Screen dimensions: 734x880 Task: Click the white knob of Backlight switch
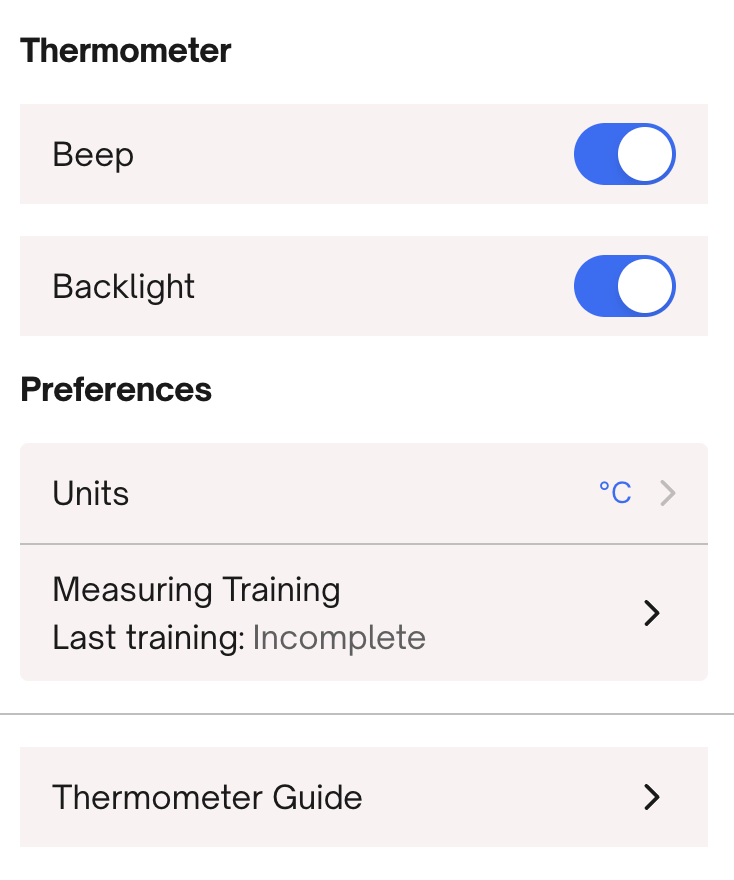pos(644,287)
